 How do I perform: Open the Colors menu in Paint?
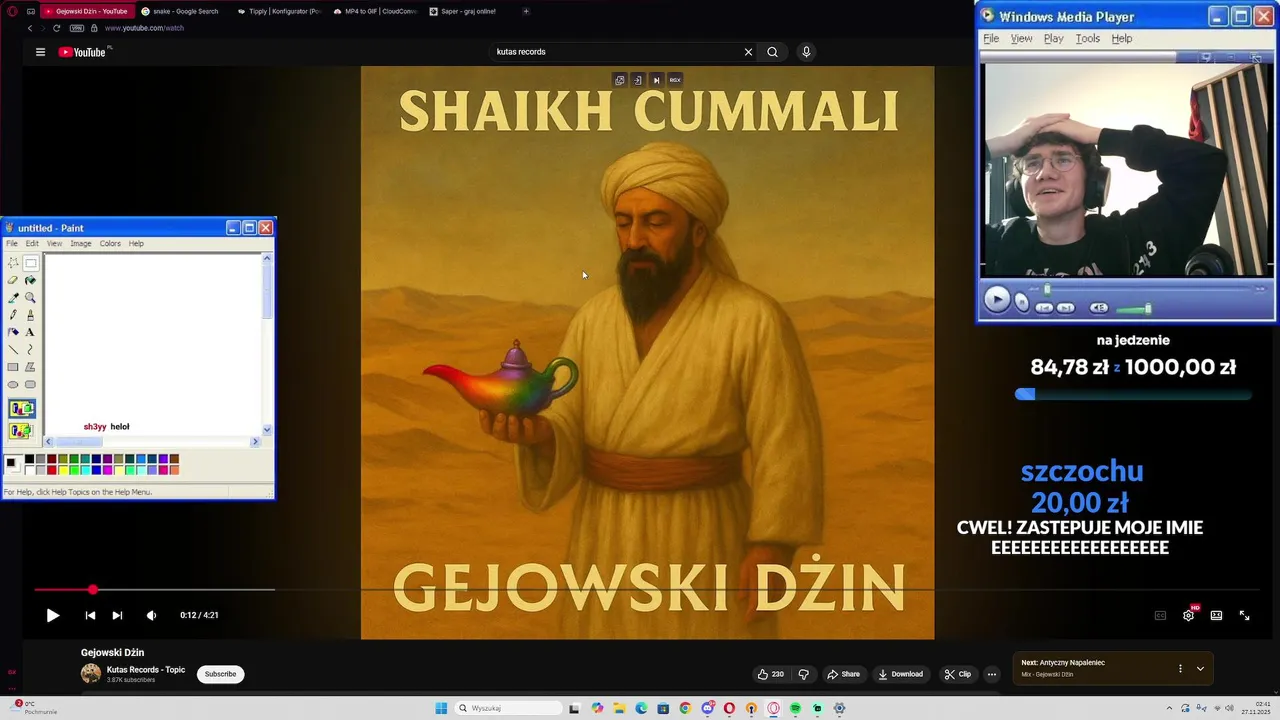110,243
